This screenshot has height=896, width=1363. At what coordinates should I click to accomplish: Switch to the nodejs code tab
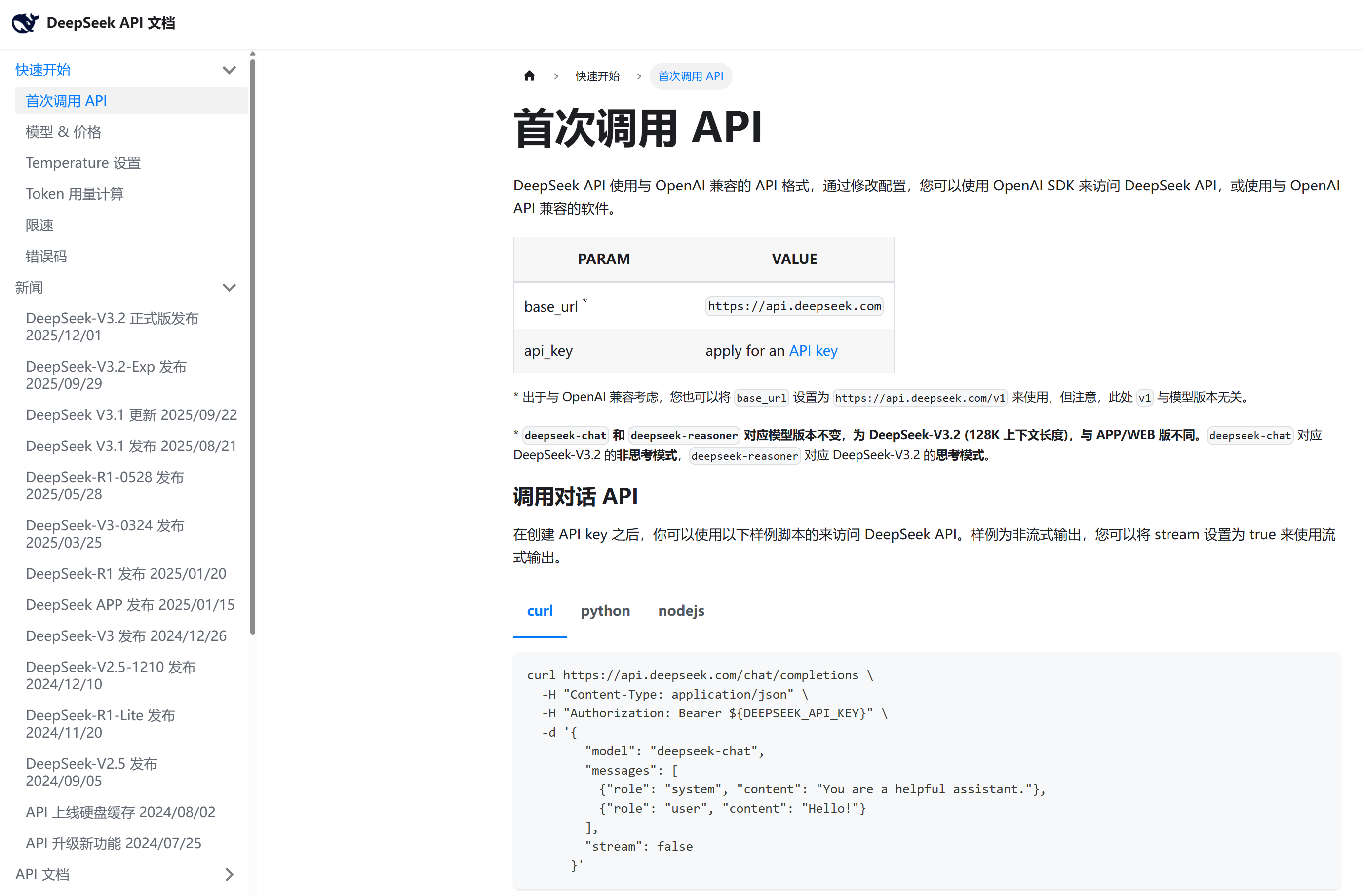[681, 611]
